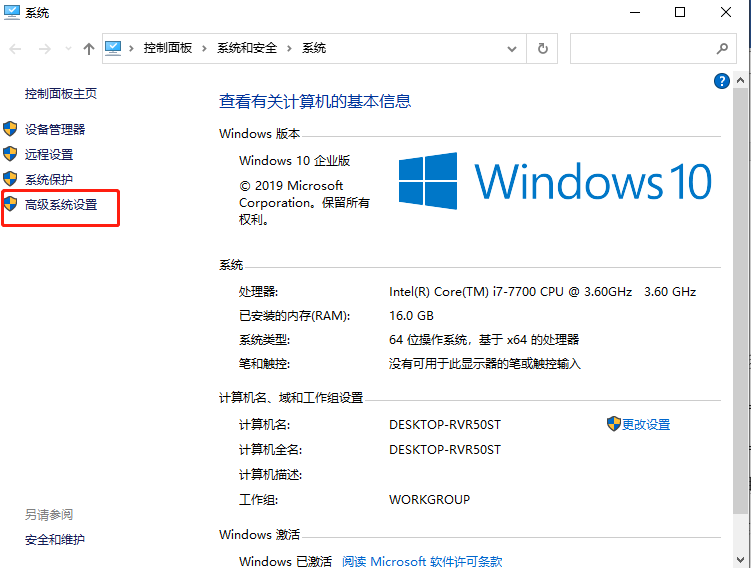This screenshot has width=751, height=568.
Task: Open the recent locations dropdown arrow
Action: pyautogui.click(x=68, y=48)
